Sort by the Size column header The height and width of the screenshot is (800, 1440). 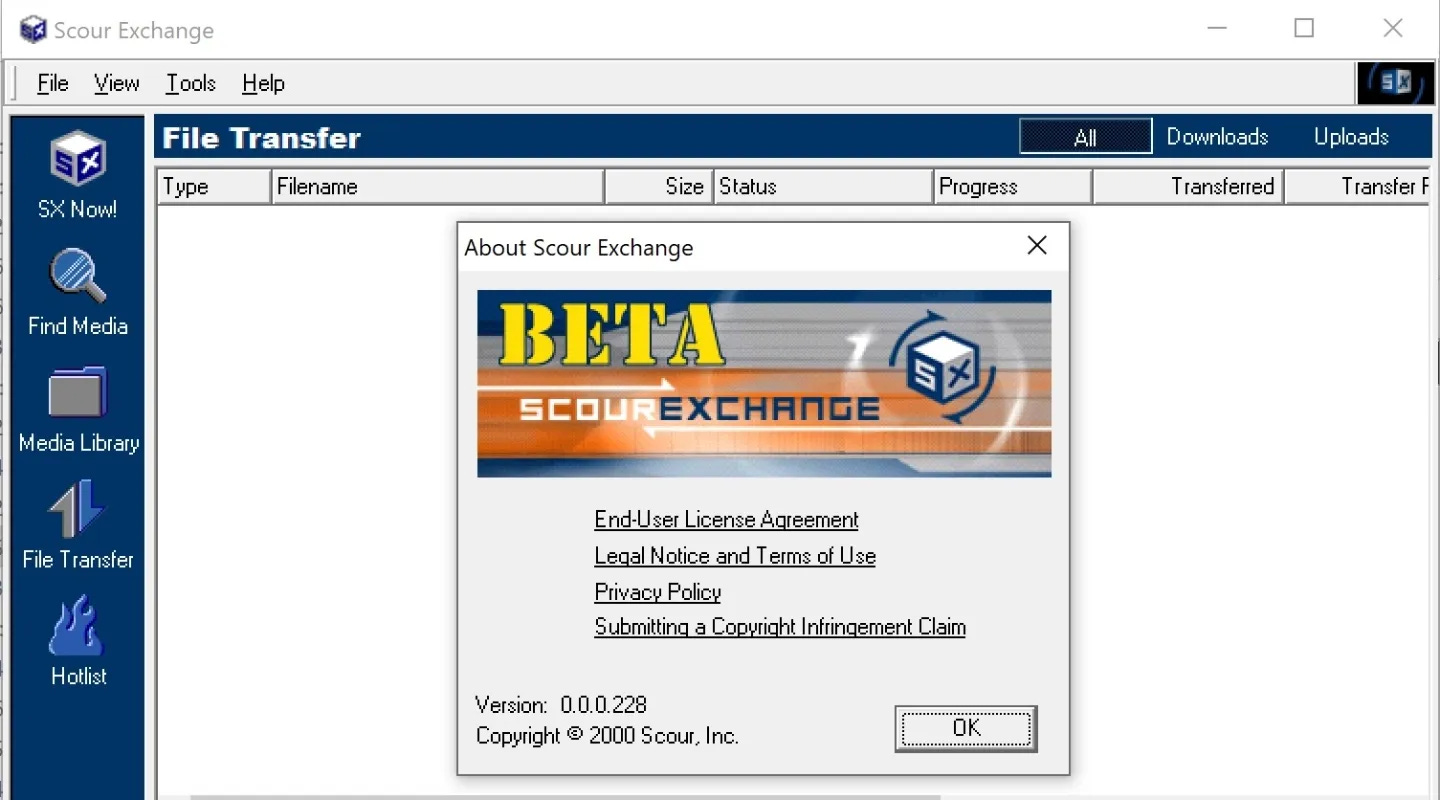coord(658,186)
